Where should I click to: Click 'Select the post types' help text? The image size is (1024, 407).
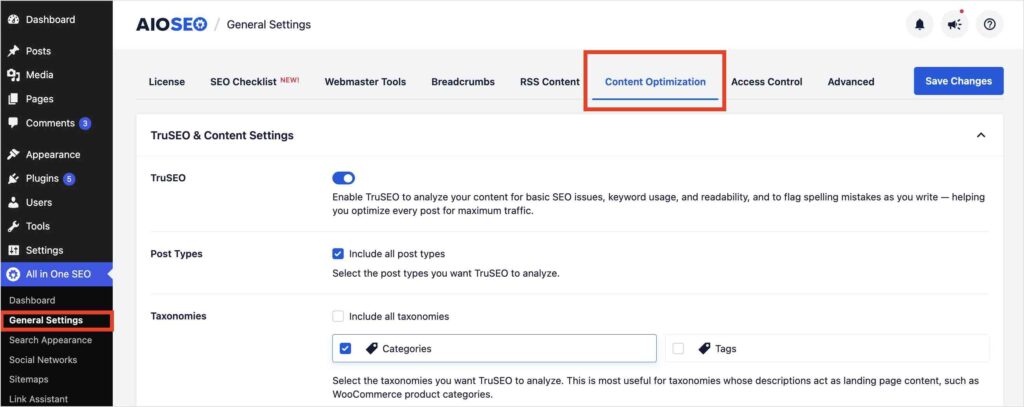click(x=446, y=273)
